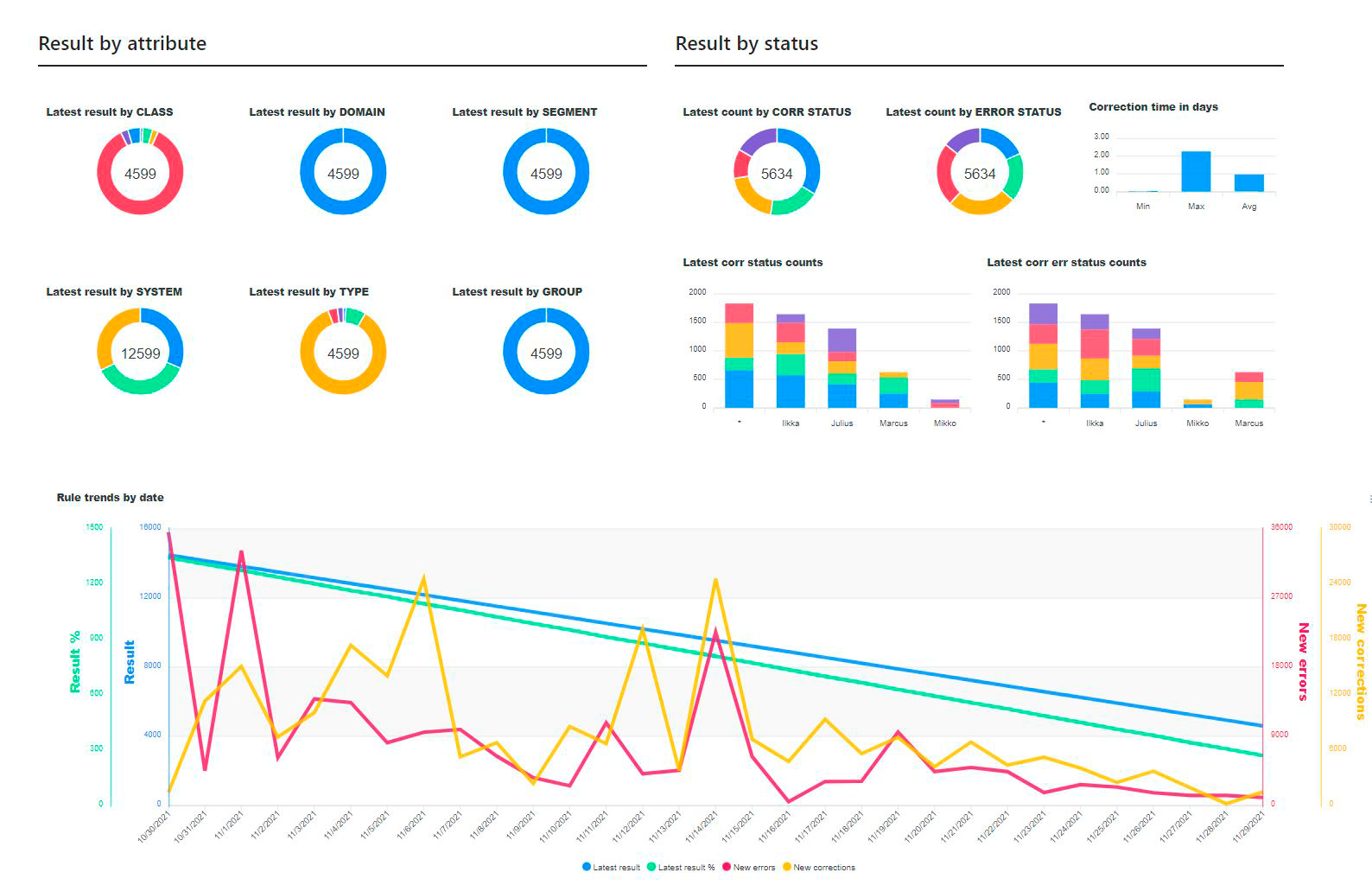Select the Latest result by DOMAIN donut chart
Viewport: 1372px width, 885px height.
coord(343,171)
